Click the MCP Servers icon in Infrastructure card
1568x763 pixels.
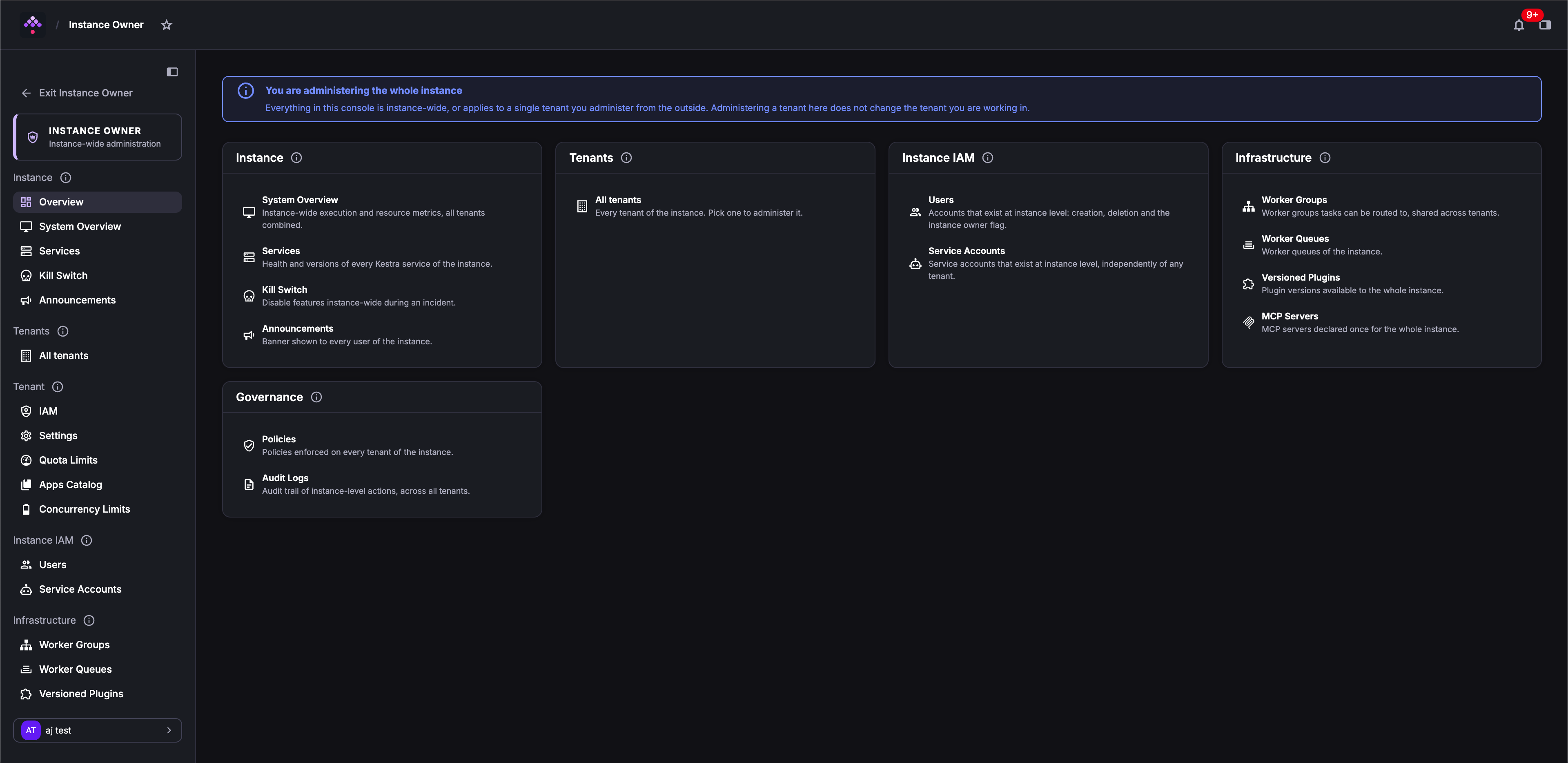1248,323
